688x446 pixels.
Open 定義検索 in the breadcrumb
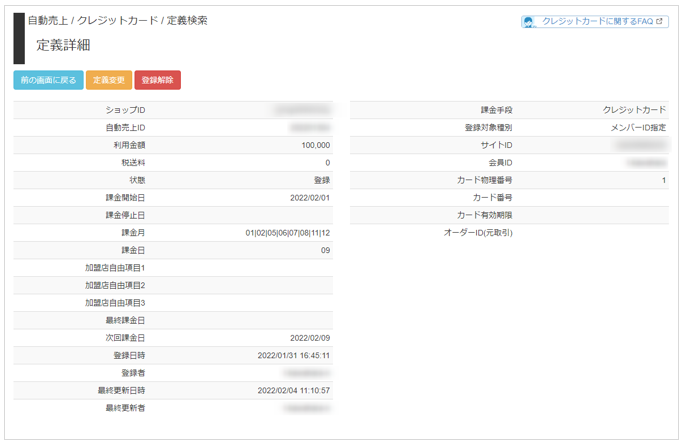coord(187,21)
